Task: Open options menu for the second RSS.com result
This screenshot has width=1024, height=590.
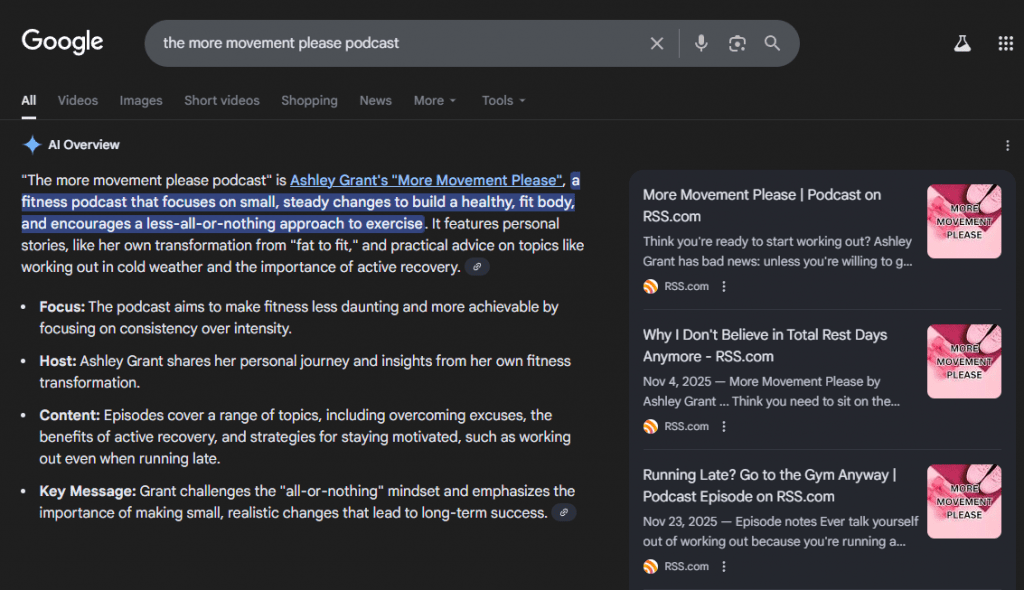Action: point(722,426)
